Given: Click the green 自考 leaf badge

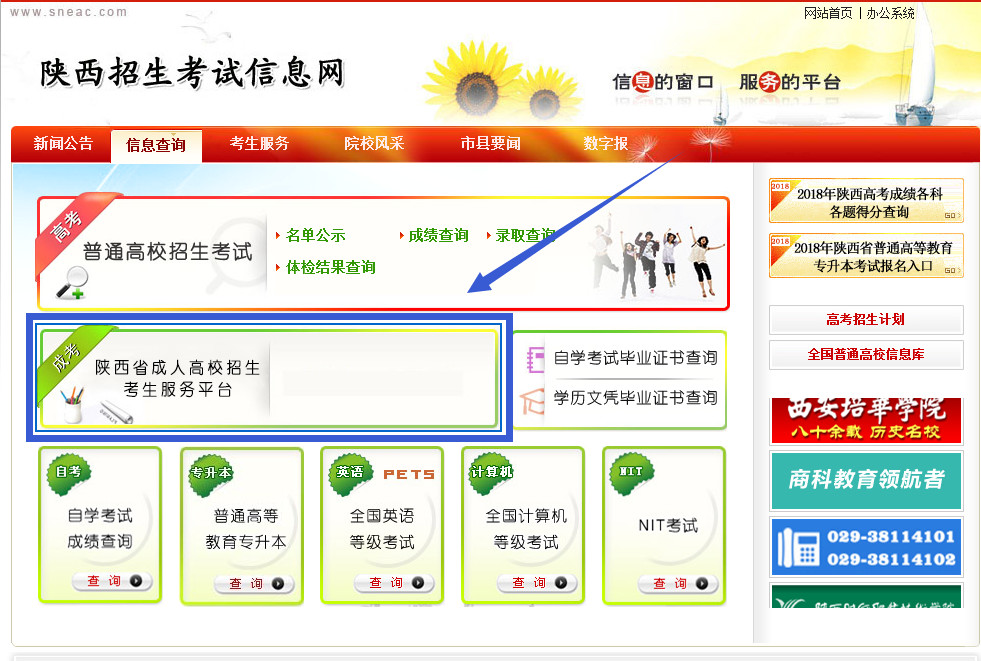Looking at the screenshot, I should [x=68, y=472].
